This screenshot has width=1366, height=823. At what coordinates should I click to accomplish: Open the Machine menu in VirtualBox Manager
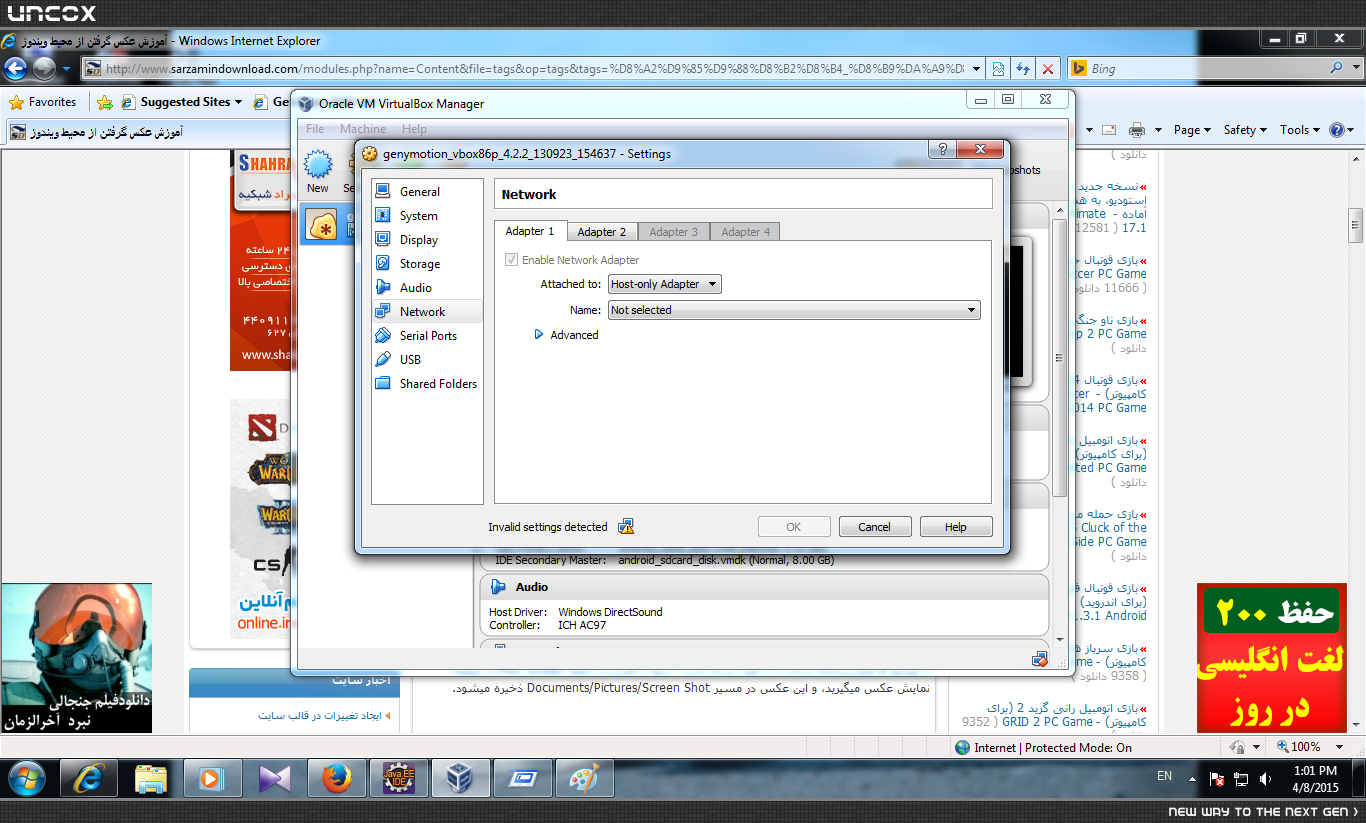[x=363, y=129]
